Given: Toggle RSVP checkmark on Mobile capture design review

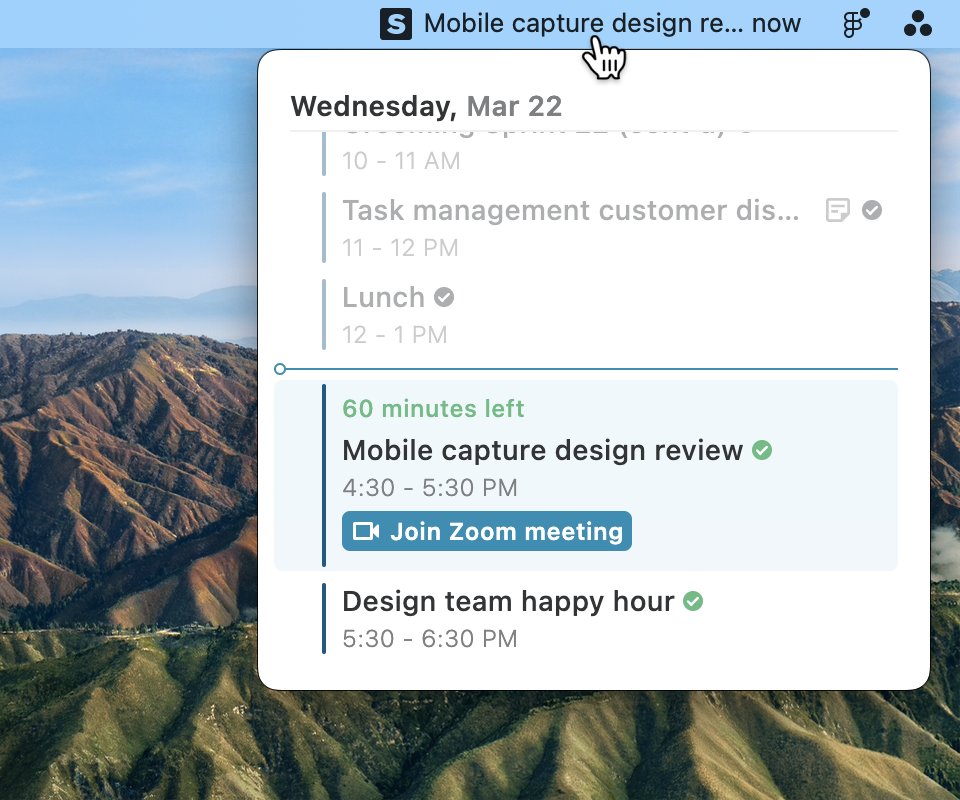Looking at the screenshot, I should [x=762, y=450].
